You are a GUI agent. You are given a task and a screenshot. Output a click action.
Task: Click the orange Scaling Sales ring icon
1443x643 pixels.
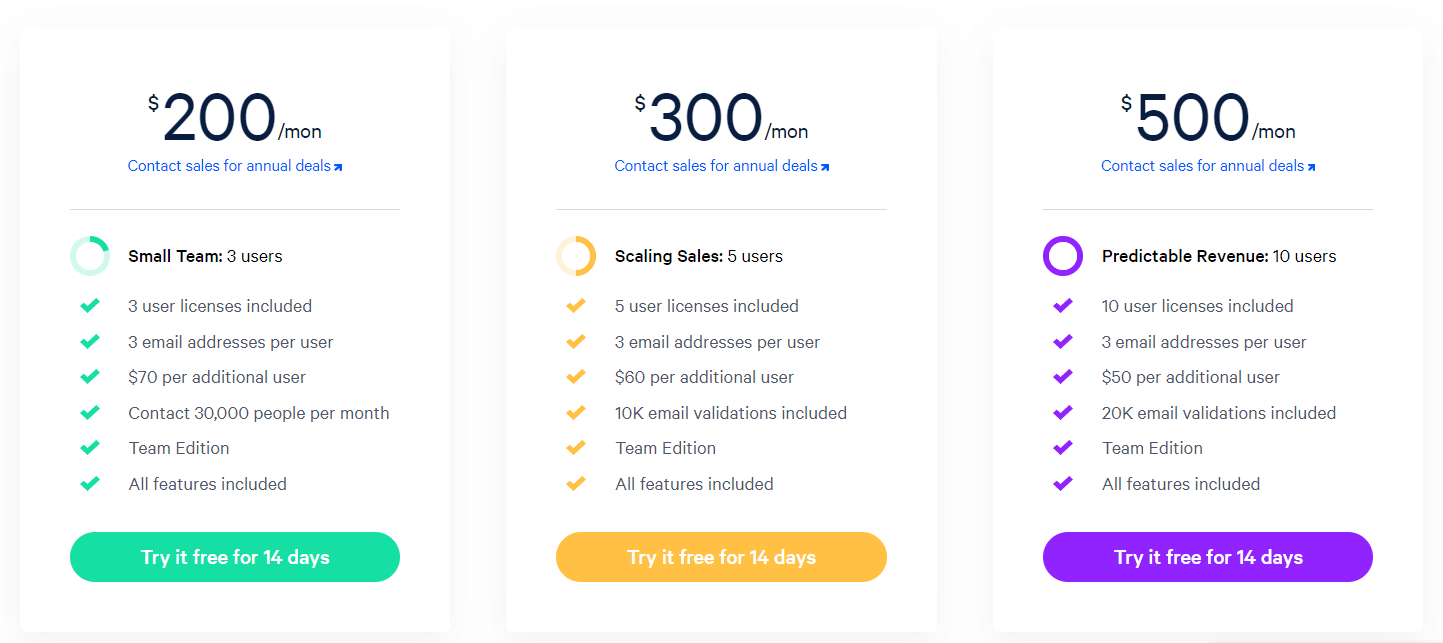click(x=576, y=256)
